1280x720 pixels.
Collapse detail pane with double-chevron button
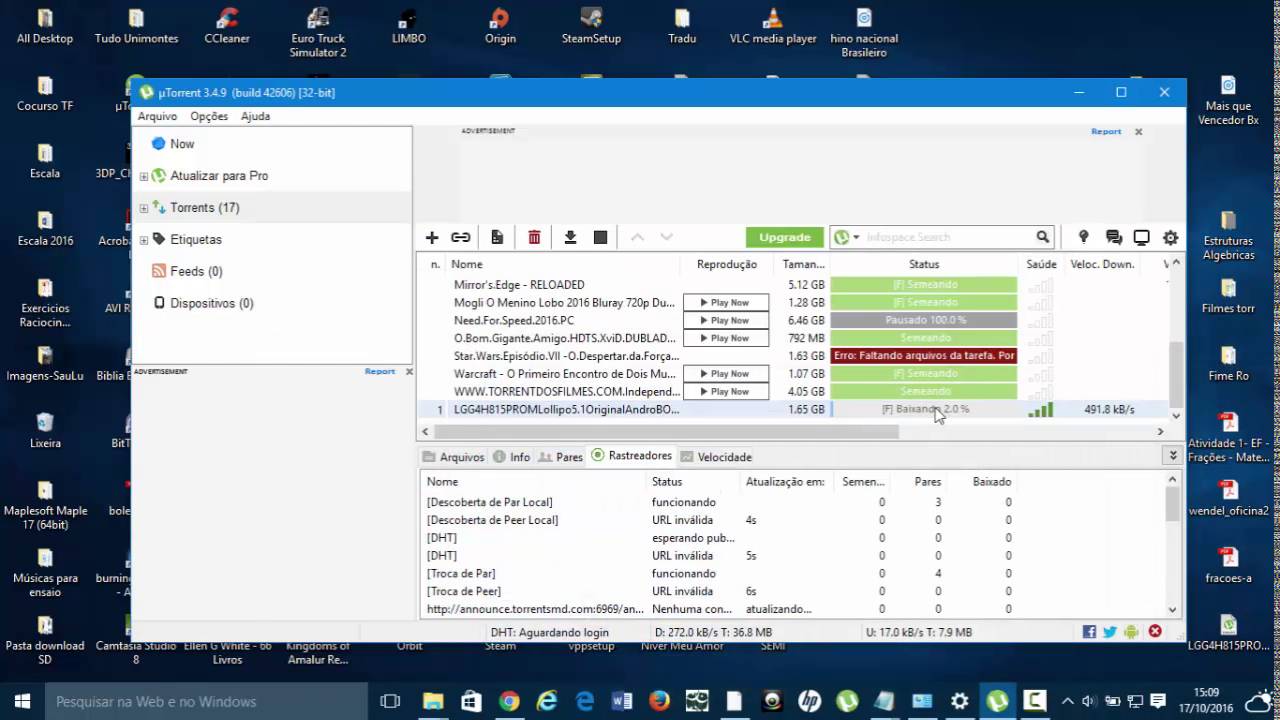(x=1172, y=455)
